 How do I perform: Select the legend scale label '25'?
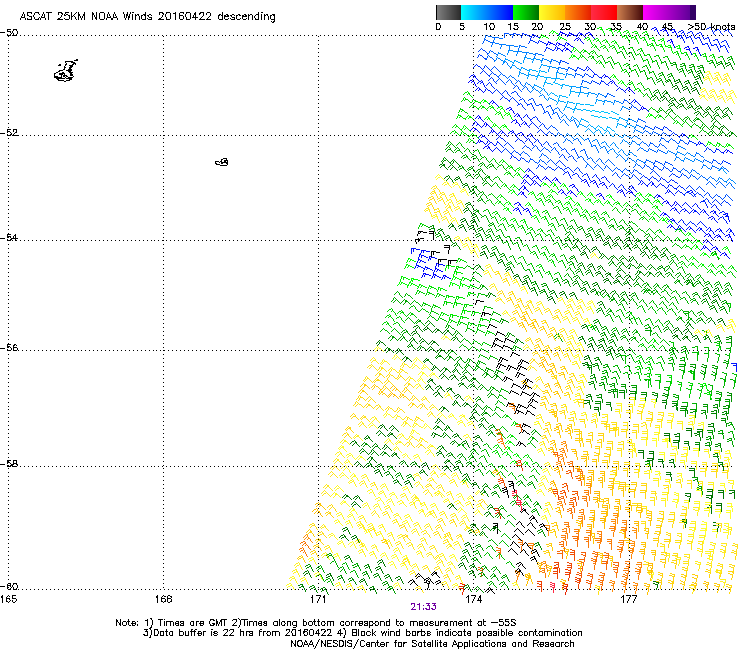[x=565, y=27]
